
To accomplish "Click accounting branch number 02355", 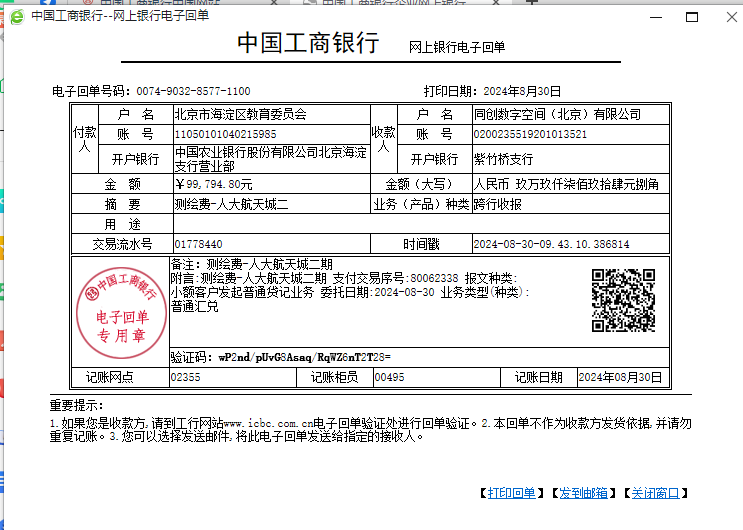I will (186, 377).
